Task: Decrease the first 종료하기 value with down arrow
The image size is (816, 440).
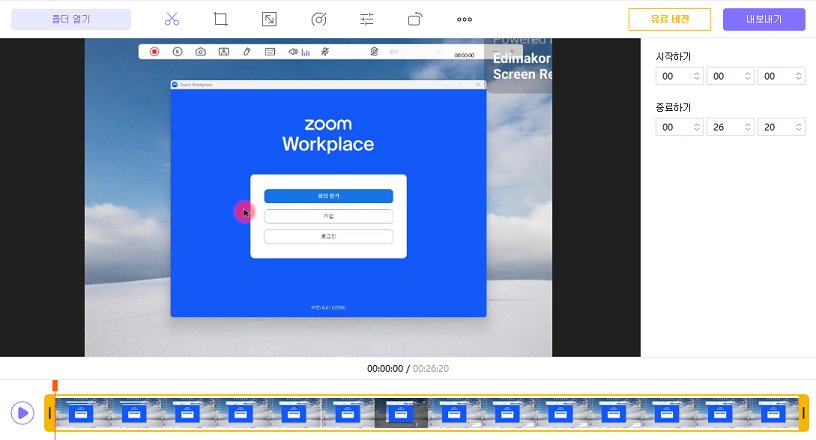Action: point(696,130)
